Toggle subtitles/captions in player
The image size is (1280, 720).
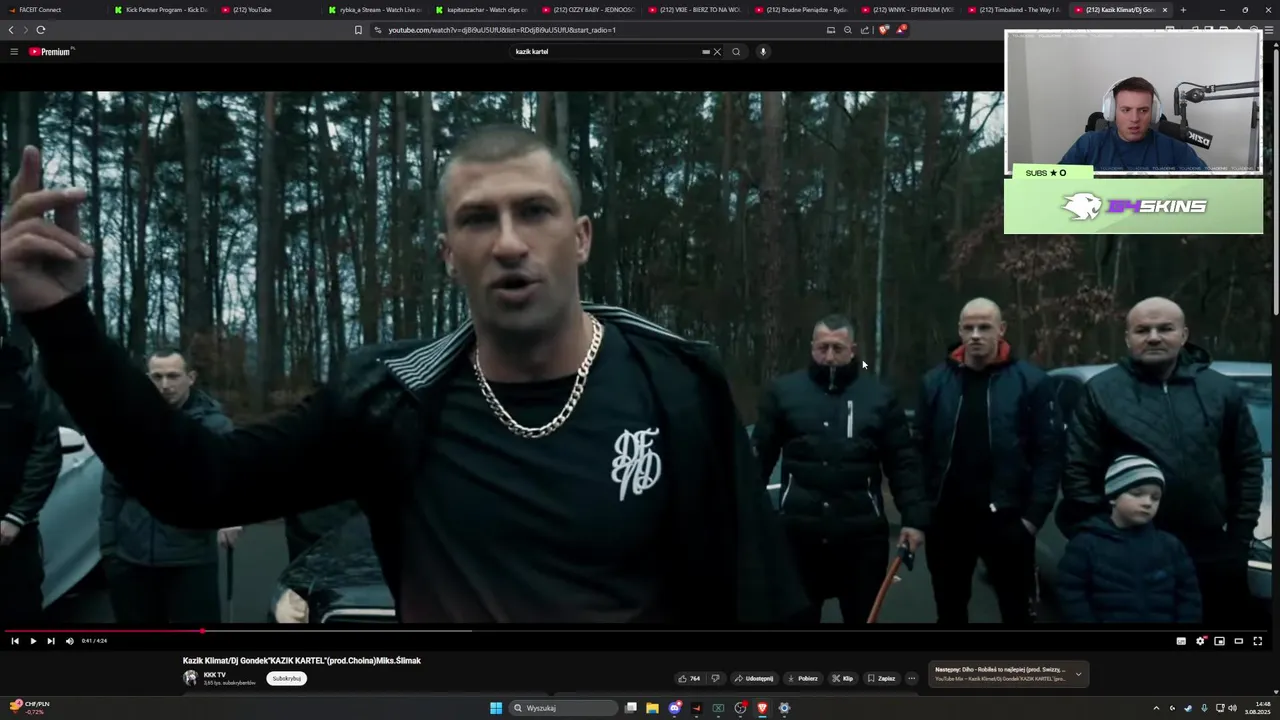[1181, 641]
